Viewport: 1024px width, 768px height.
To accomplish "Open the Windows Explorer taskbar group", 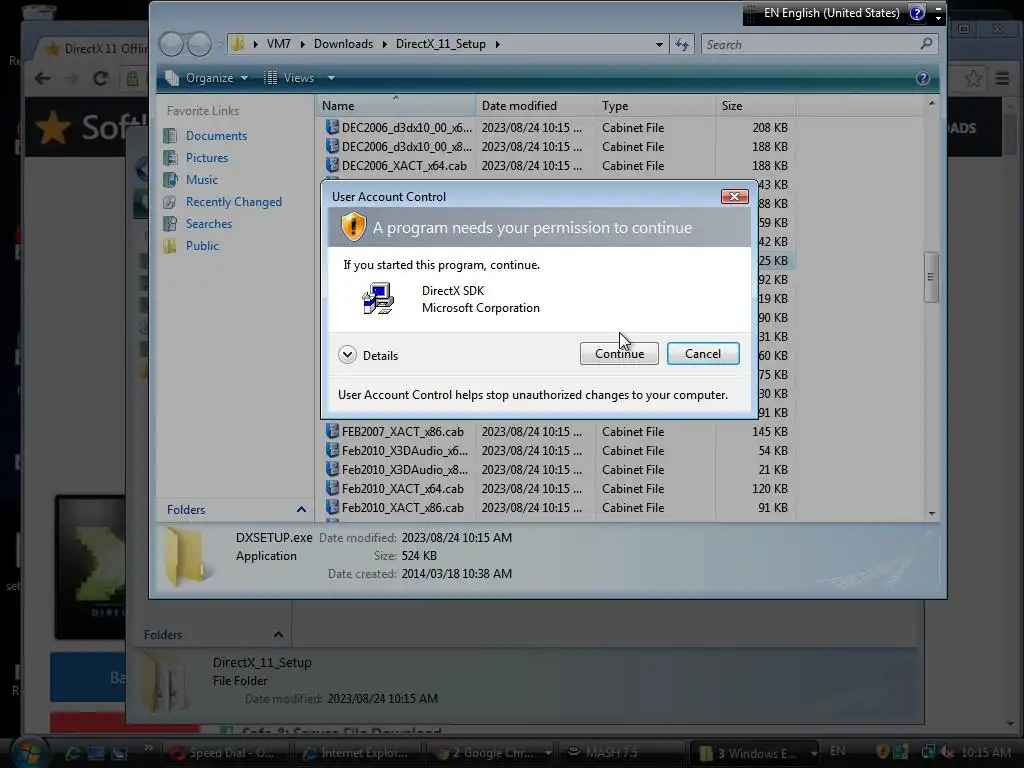I will [x=756, y=753].
